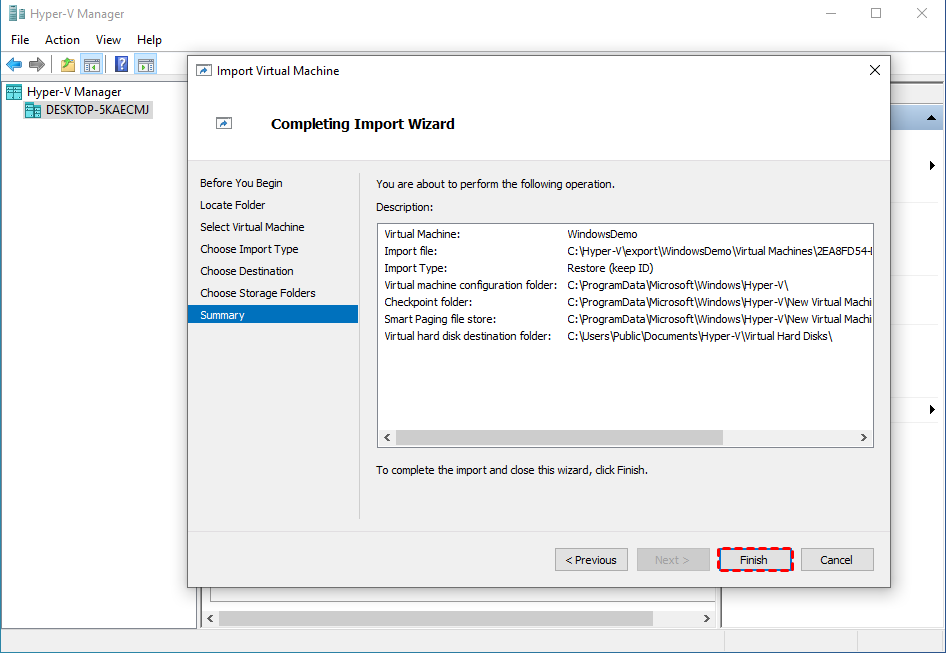Maximize the Hyper-V Manager window
The image size is (946, 653).
pyautogui.click(x=876, y=13)
